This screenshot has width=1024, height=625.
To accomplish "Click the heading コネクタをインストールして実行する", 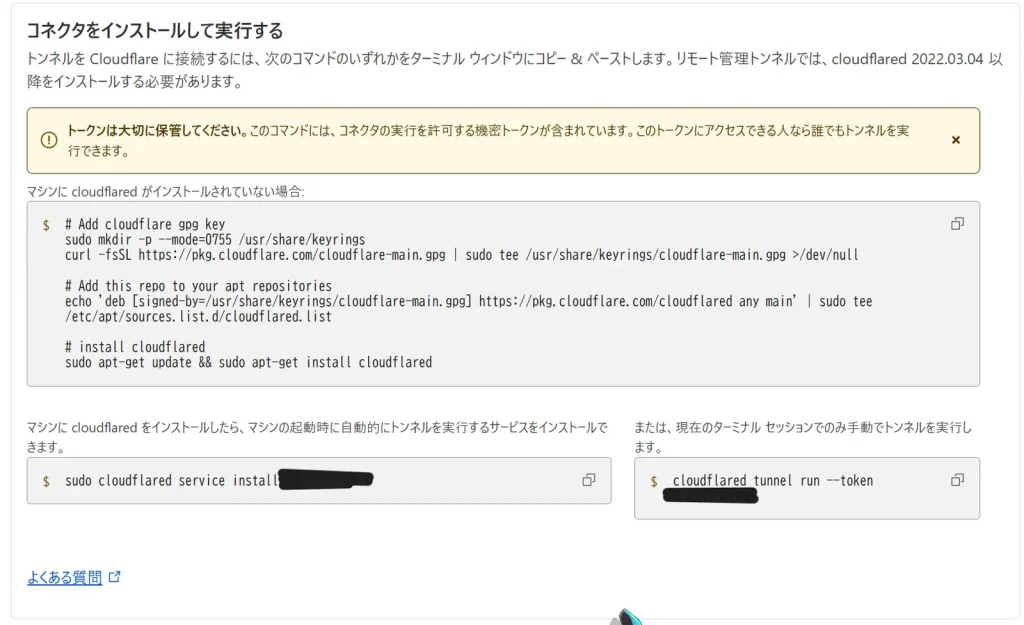I will pos(155,31).
